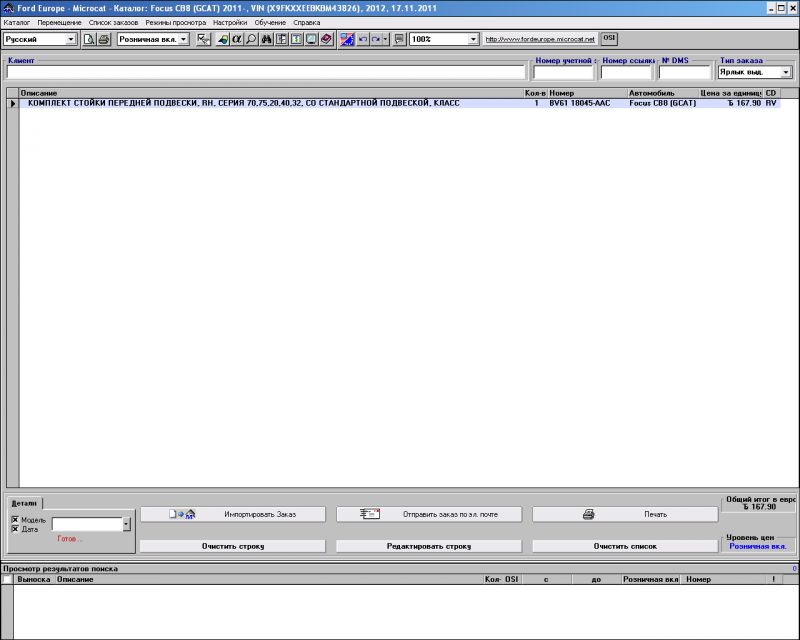Screen dimensions: 800x640
Task: Click the Общий итог total of 167.90
Action: [760, 507]
